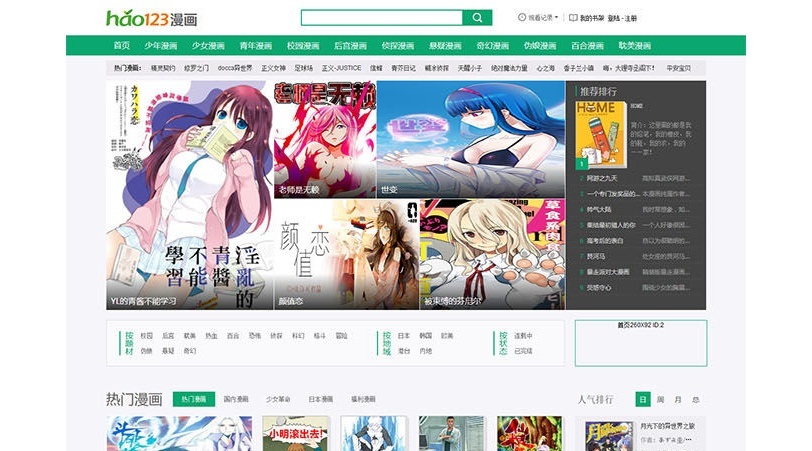This screenshot has width=812, height=451.
Task: Open ranked title 英雄夺心
Action: pos(599,287)
